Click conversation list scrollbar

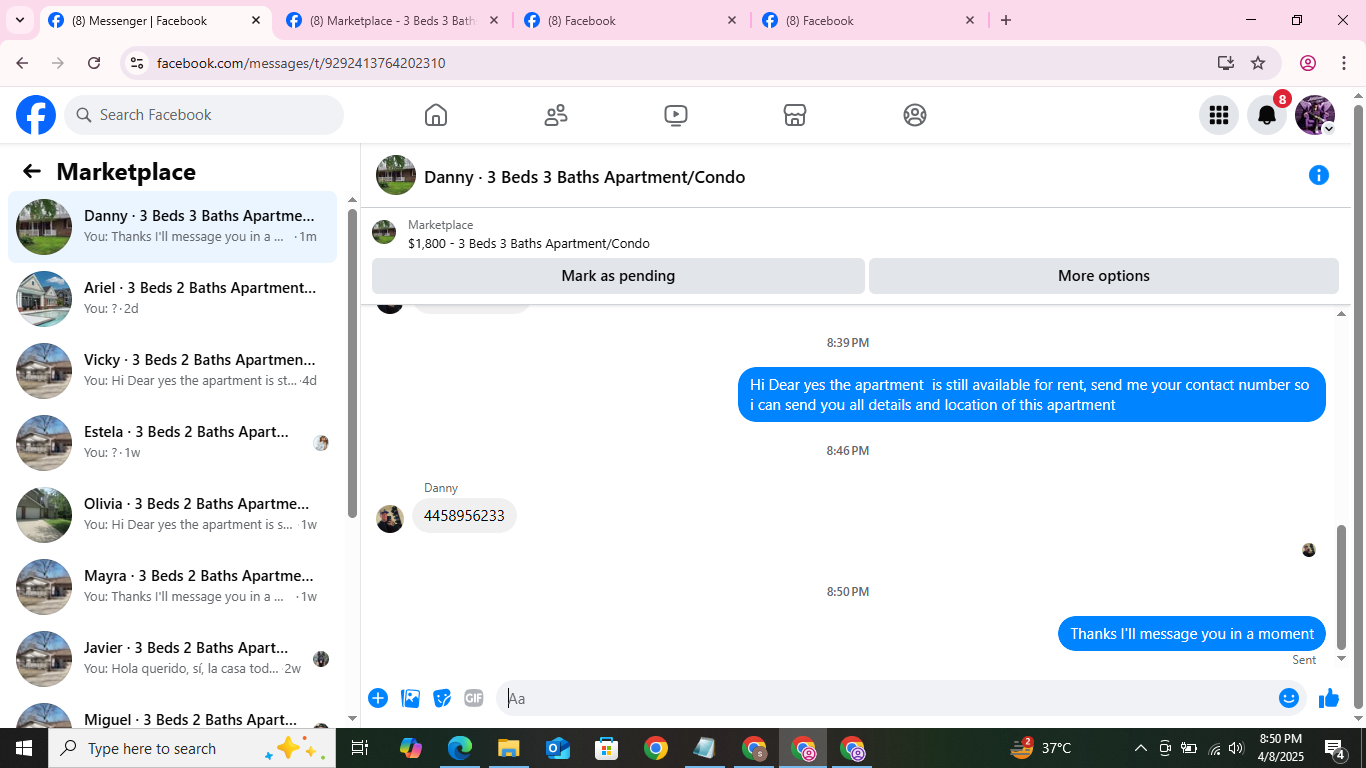(x=352, y=362)
